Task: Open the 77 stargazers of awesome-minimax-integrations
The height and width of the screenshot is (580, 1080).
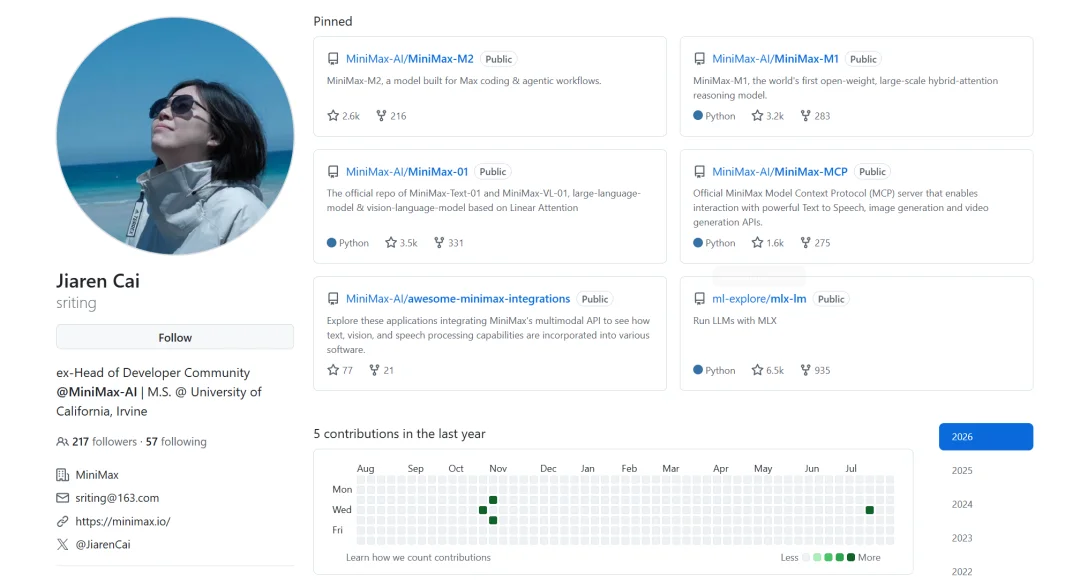Action: (x=340, y=370)
